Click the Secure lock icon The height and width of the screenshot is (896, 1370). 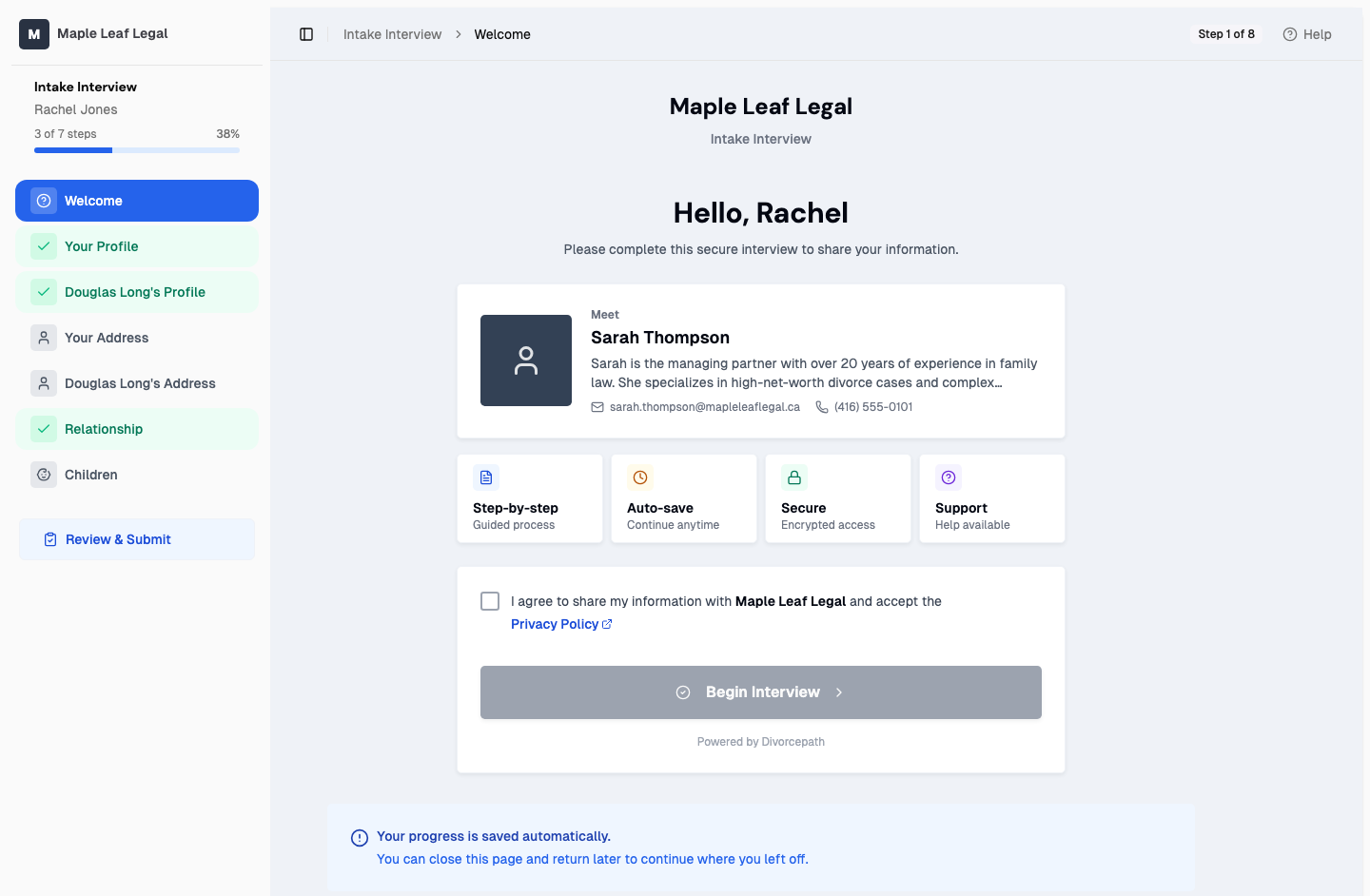tap(794, 477)
